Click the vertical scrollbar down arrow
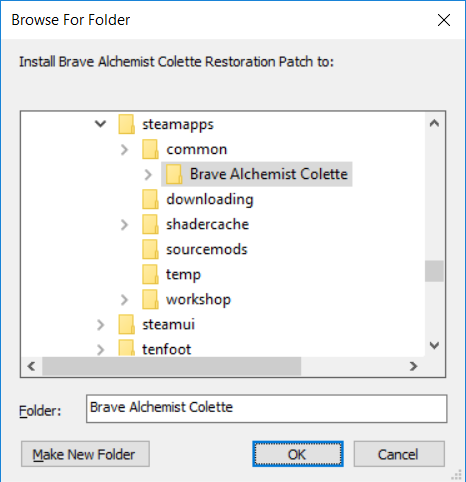 click(x=434, y=345)
